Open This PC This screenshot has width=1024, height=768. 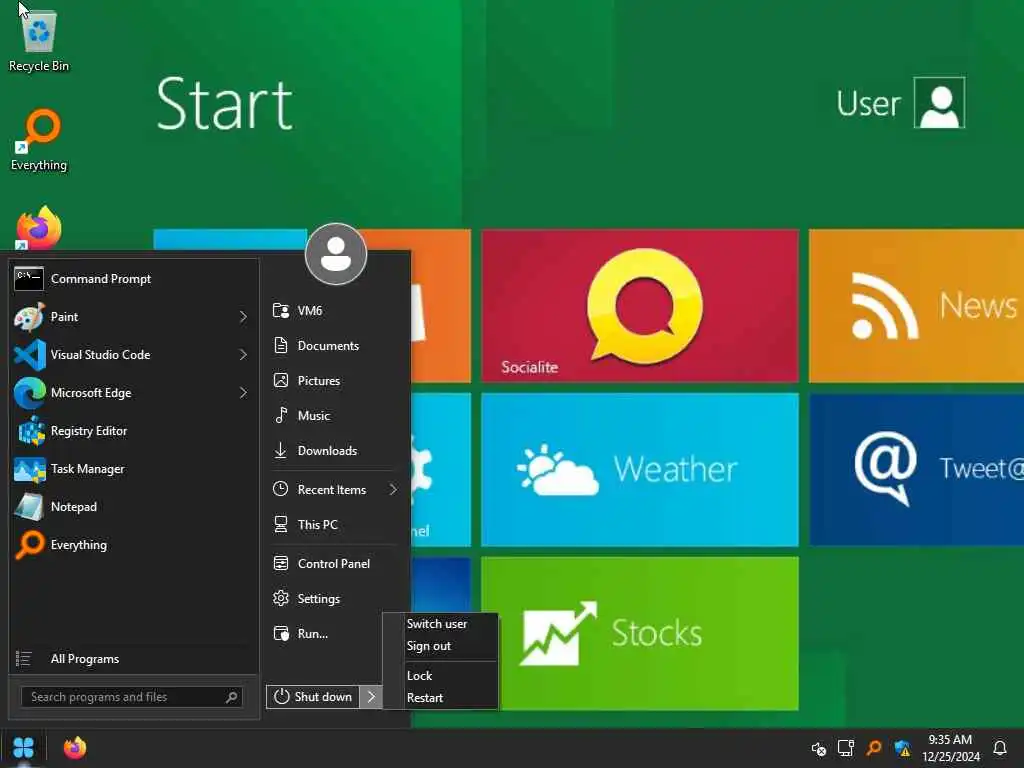334,524
